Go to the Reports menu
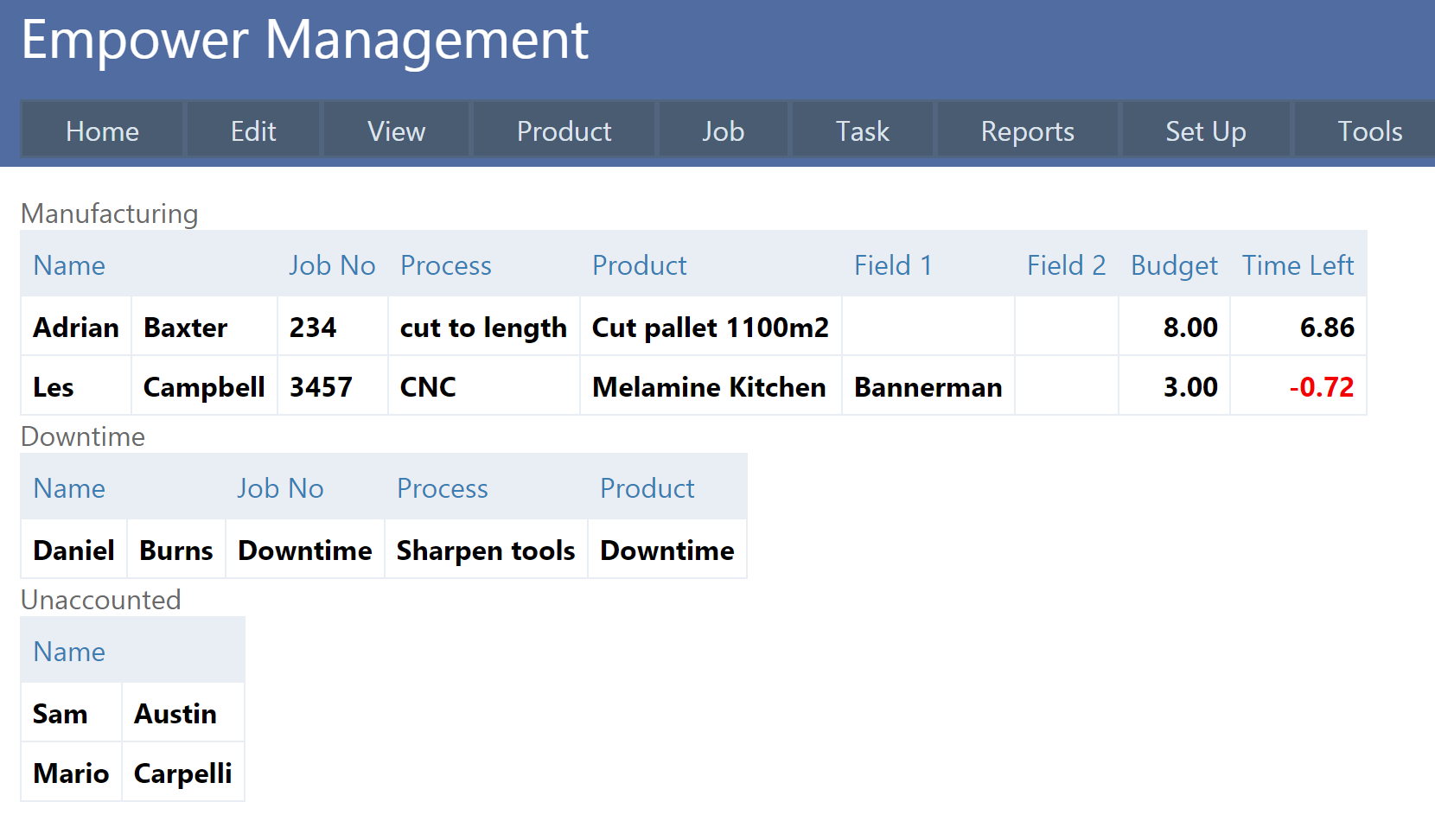The image size is (1435, 840). 1027,131
